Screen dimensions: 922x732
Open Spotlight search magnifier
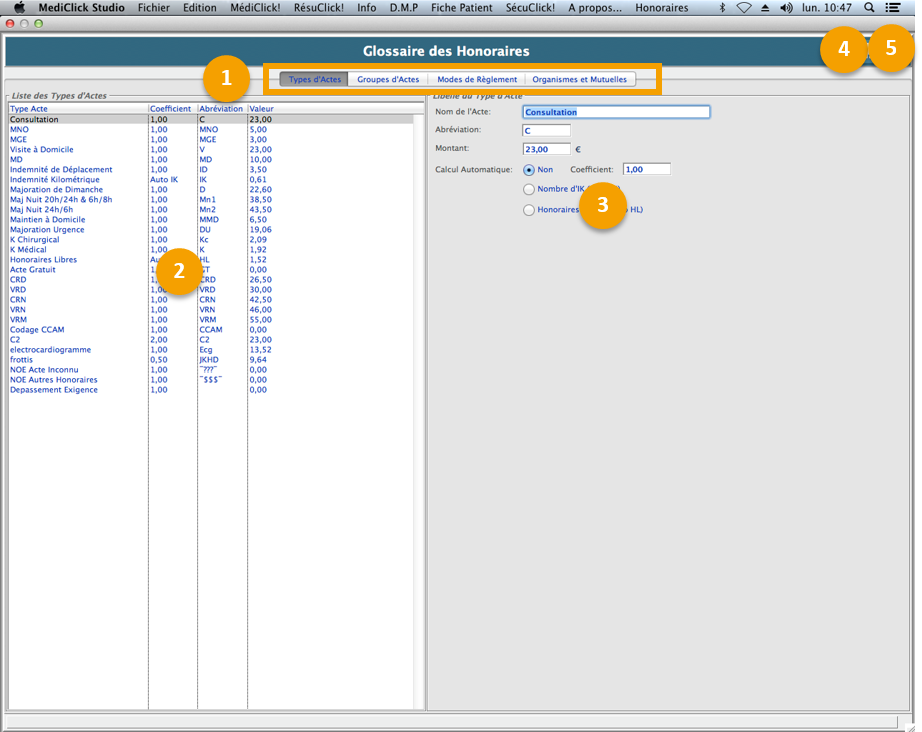pyautogui.click(x=869, y=8)
